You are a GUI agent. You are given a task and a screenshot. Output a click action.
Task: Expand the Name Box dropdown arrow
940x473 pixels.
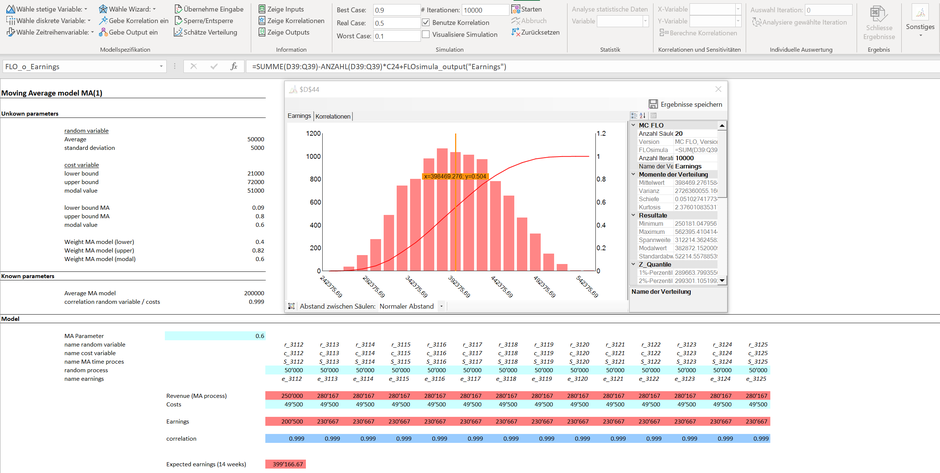[x=161, y=67]
